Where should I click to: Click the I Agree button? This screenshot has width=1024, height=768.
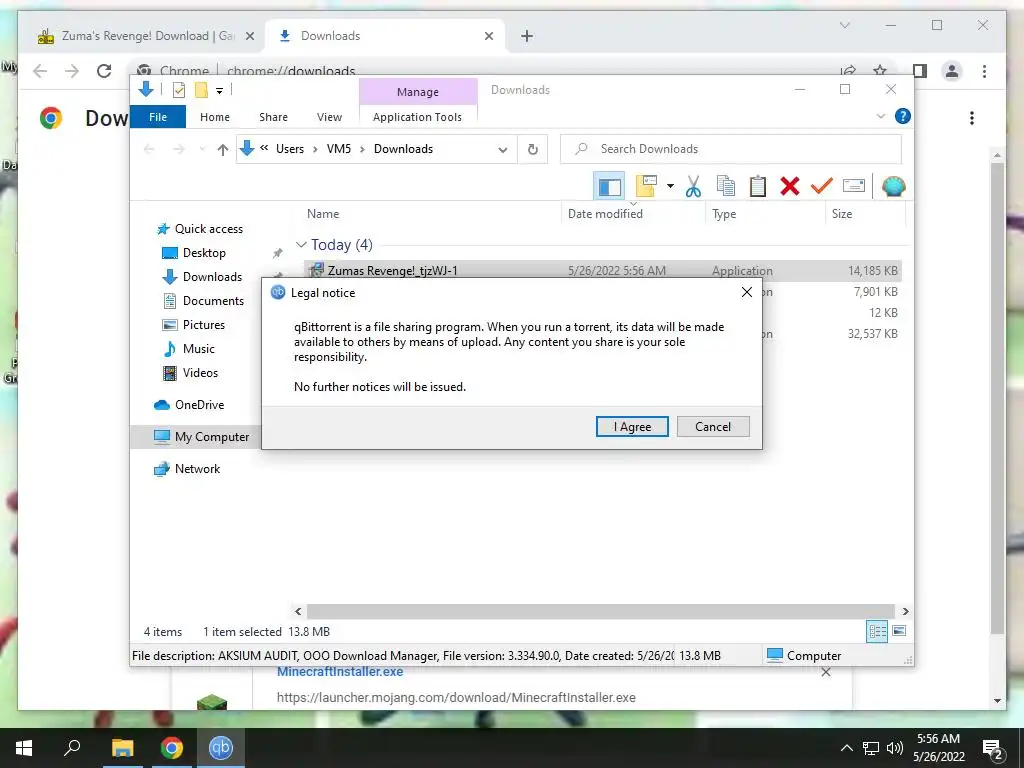(x=632, y=426)
